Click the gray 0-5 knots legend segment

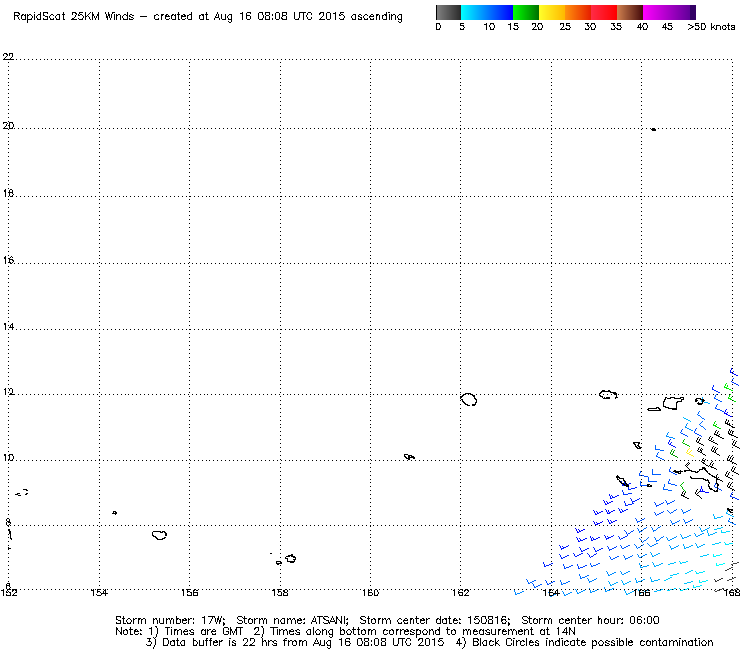(448, 12)
